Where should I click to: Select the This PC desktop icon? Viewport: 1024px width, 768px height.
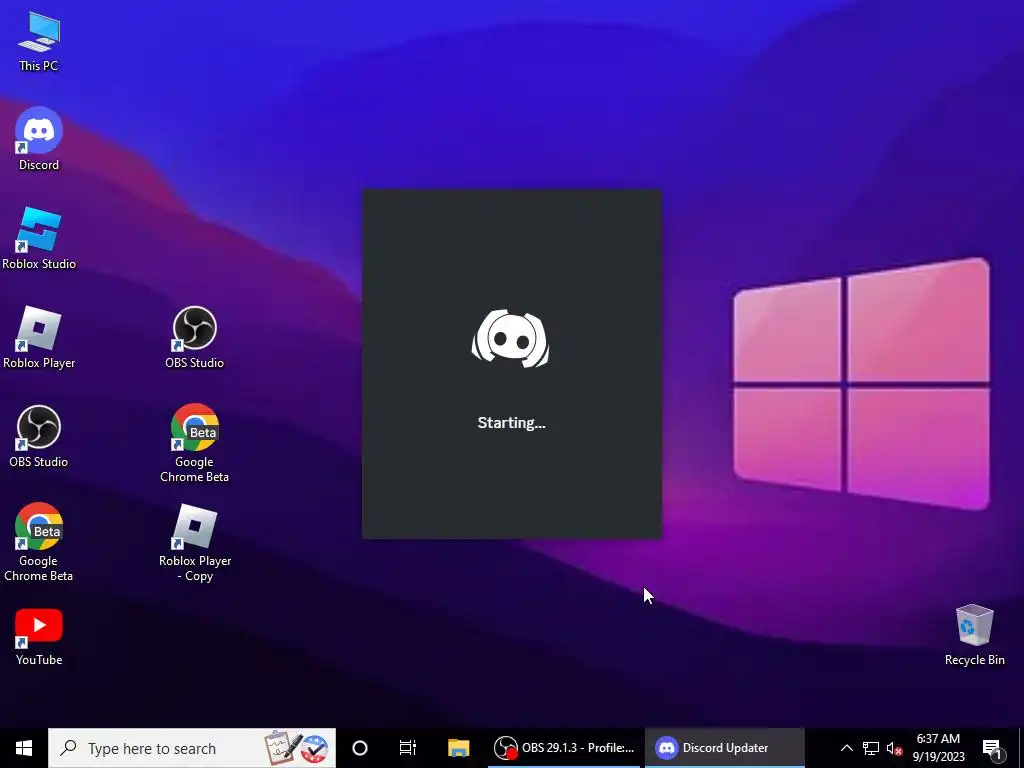[39, 40]
